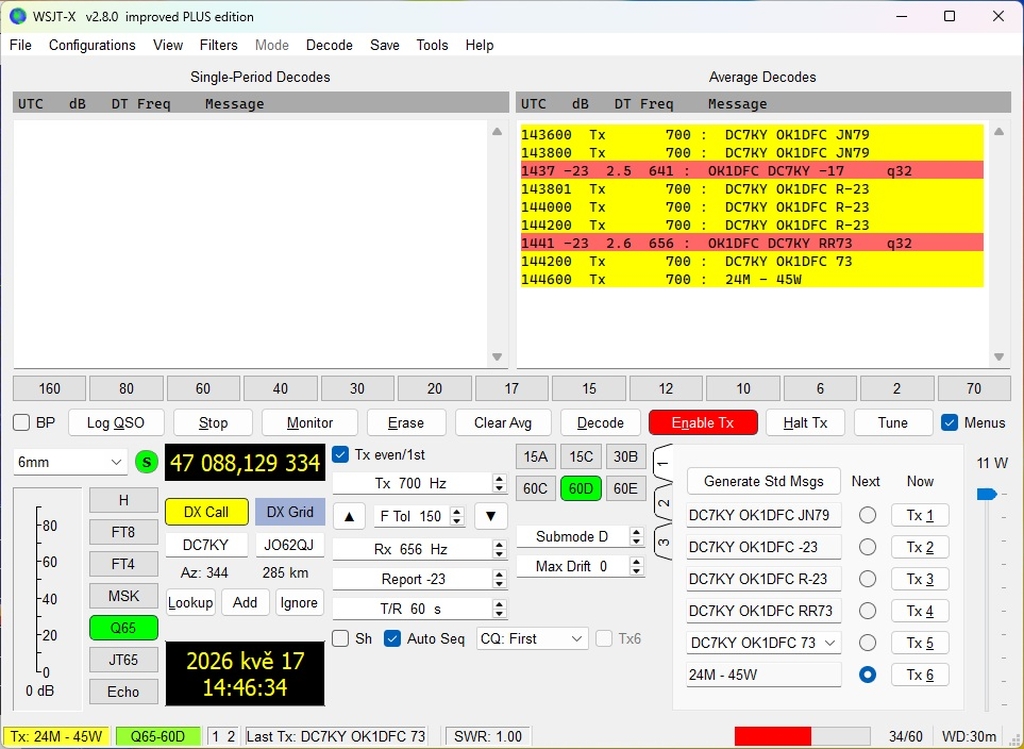Click the yellow DX Call button
Image resolution: width=1024 pixels, height=749 pixels.
tap(206, 512)
